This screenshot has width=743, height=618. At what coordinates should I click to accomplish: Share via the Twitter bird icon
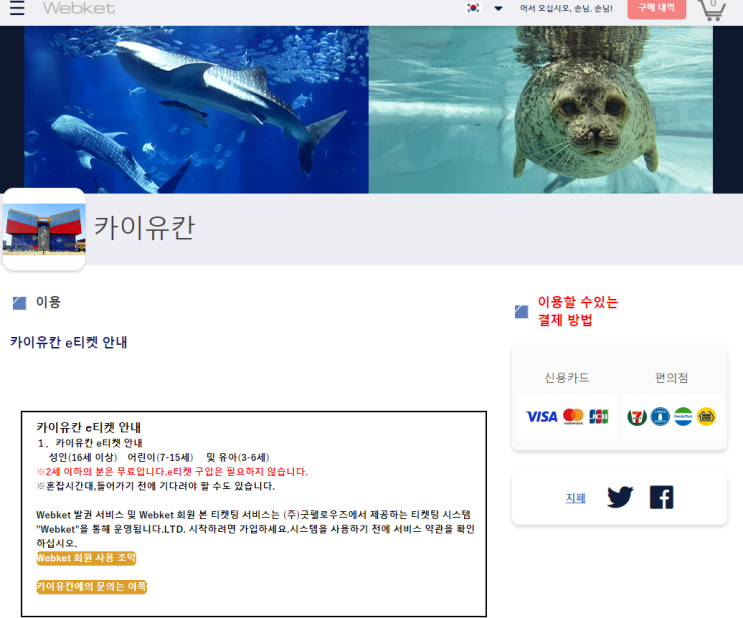point(620,497)
